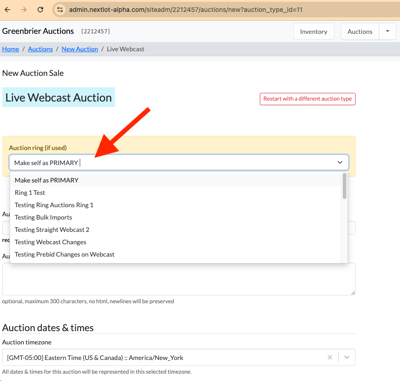Click the New Auction Sale heading

click(x=33, y=73)
